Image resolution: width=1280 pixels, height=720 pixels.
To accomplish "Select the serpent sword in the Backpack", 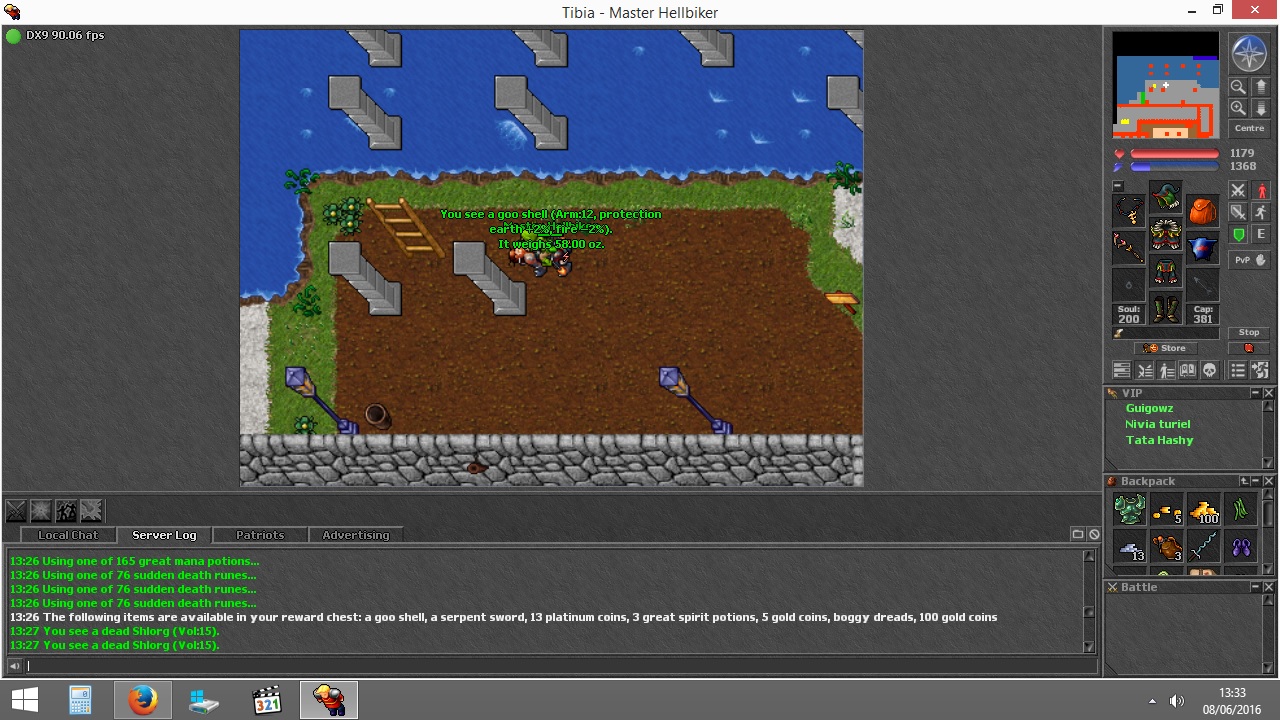I will pos(1204,546).
